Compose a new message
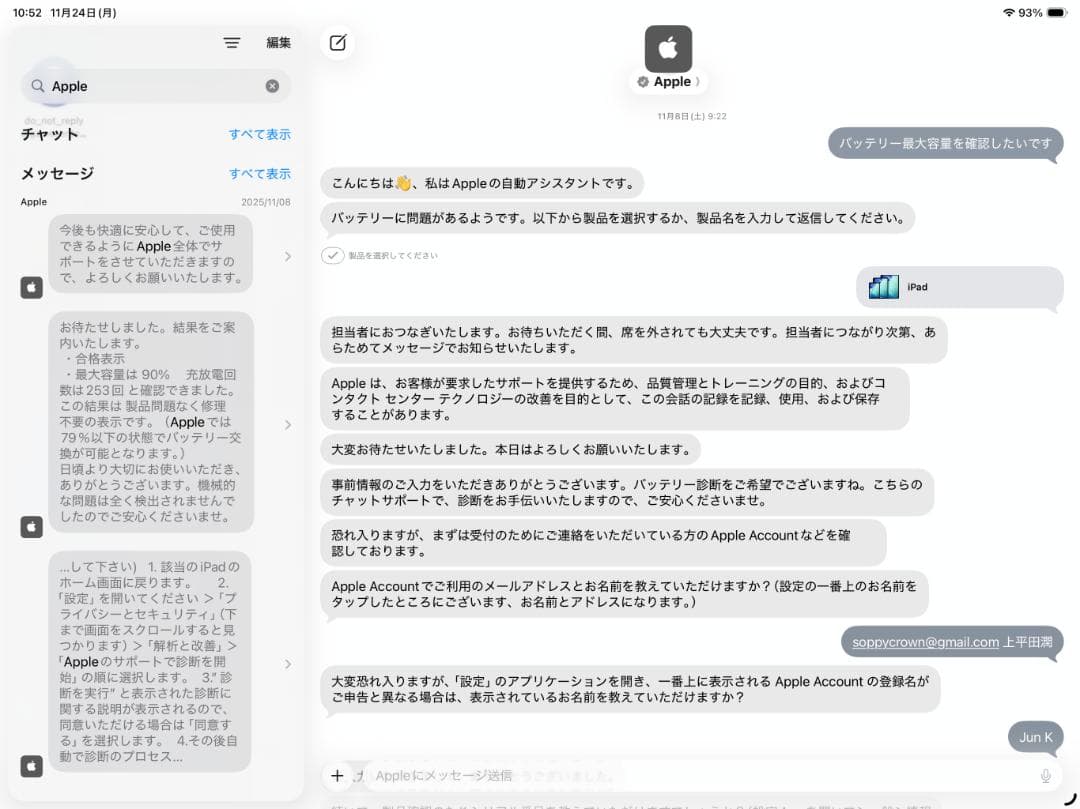 (x=337, y=43)
